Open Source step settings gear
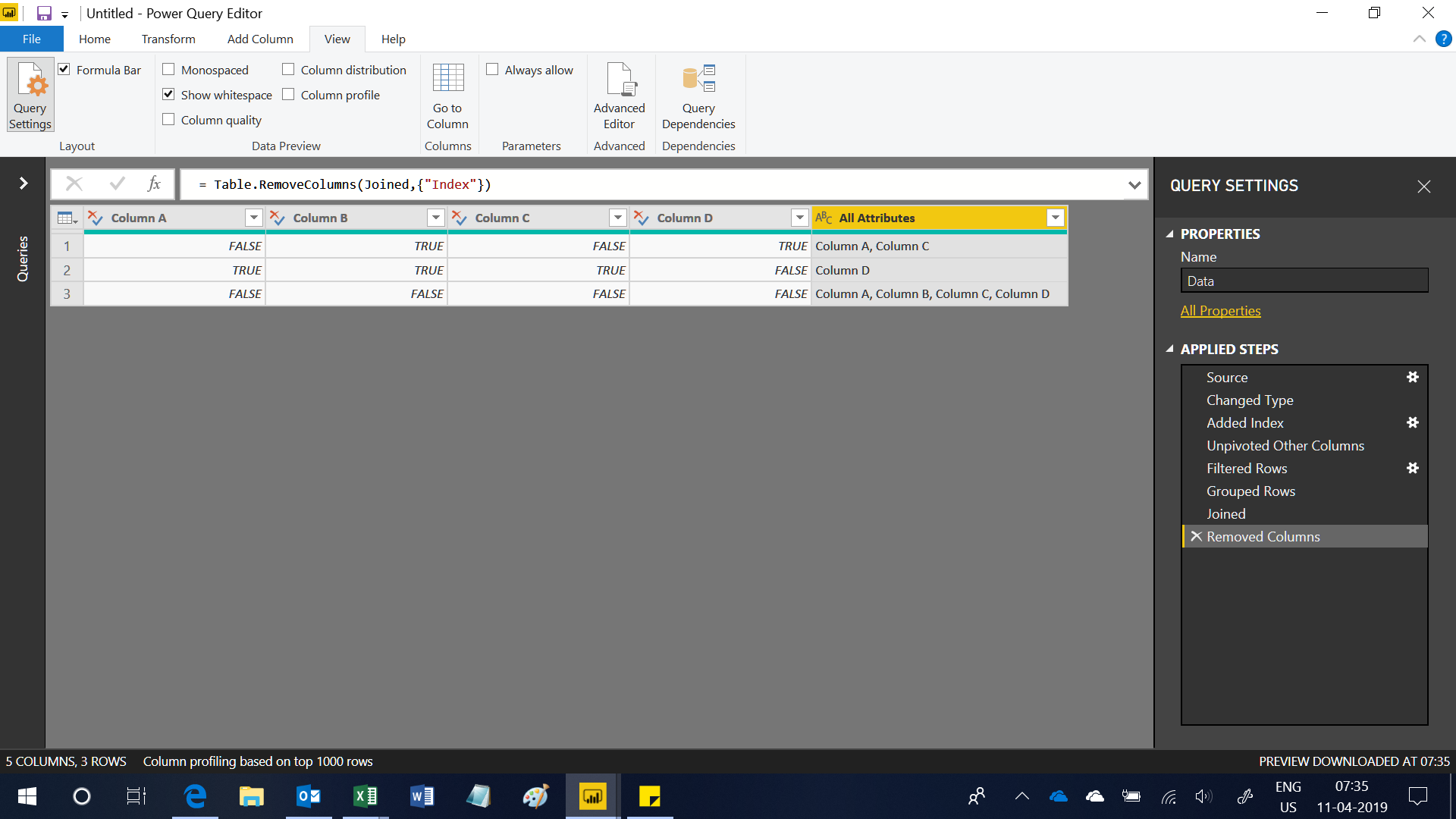 pyautogui.click(x=1412, y=377)
